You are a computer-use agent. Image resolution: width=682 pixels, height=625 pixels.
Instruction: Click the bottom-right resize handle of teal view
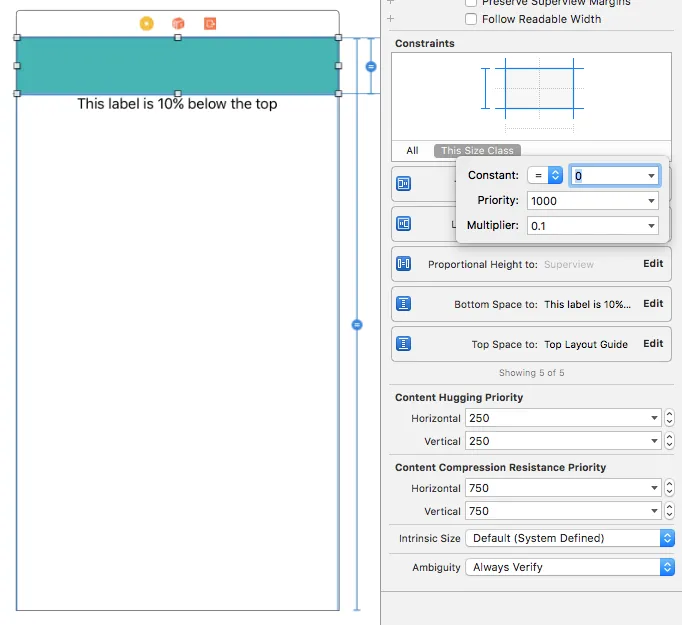click(338, 94)
